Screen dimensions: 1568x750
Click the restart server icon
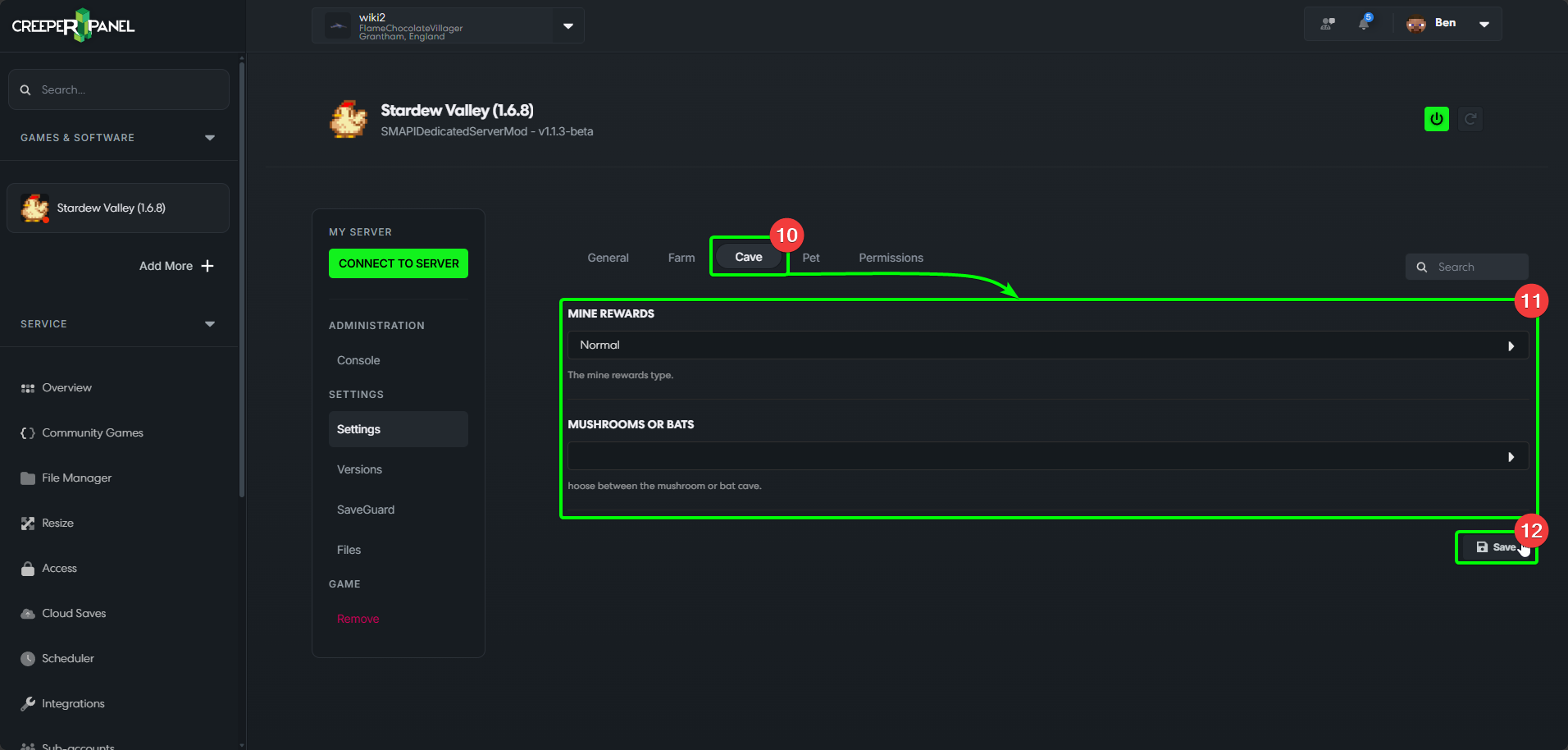[1470, 119]
